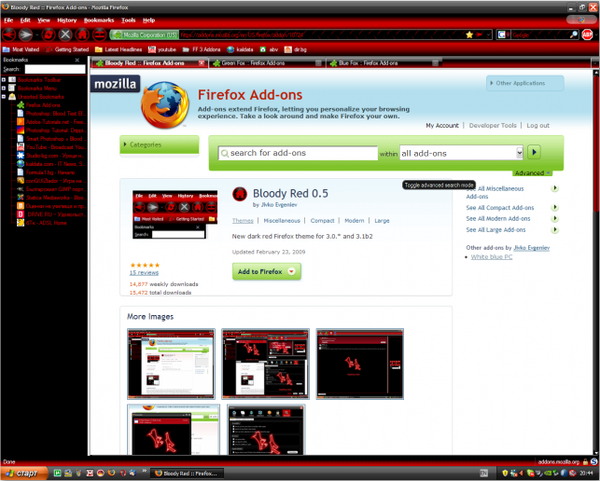Open the Tools menu
This screenshot has width=600, height=481.
click(129, 20)
